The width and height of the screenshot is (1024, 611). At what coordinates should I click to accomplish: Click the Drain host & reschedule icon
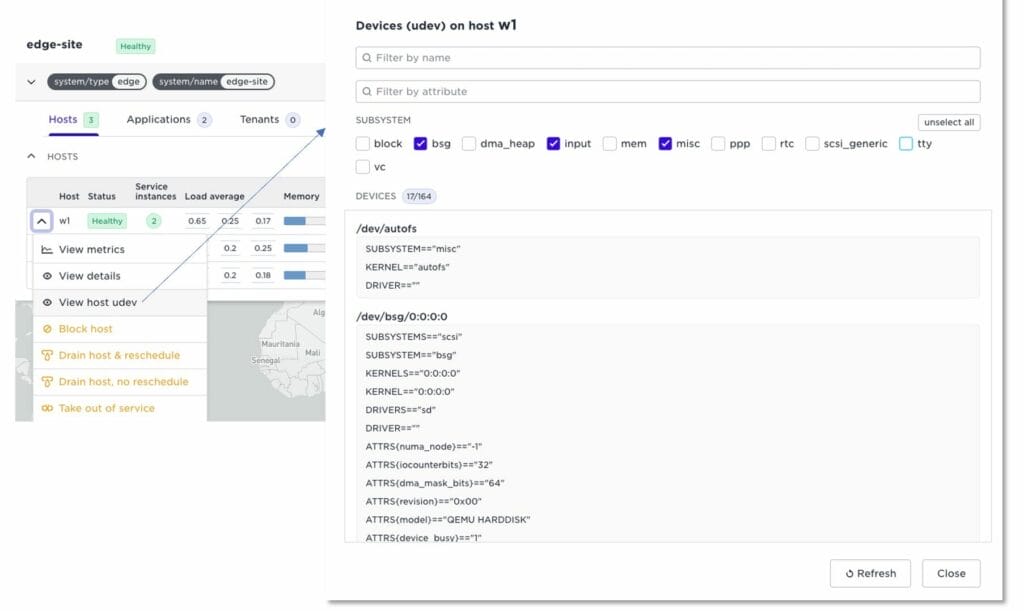(x=47, y=355)
